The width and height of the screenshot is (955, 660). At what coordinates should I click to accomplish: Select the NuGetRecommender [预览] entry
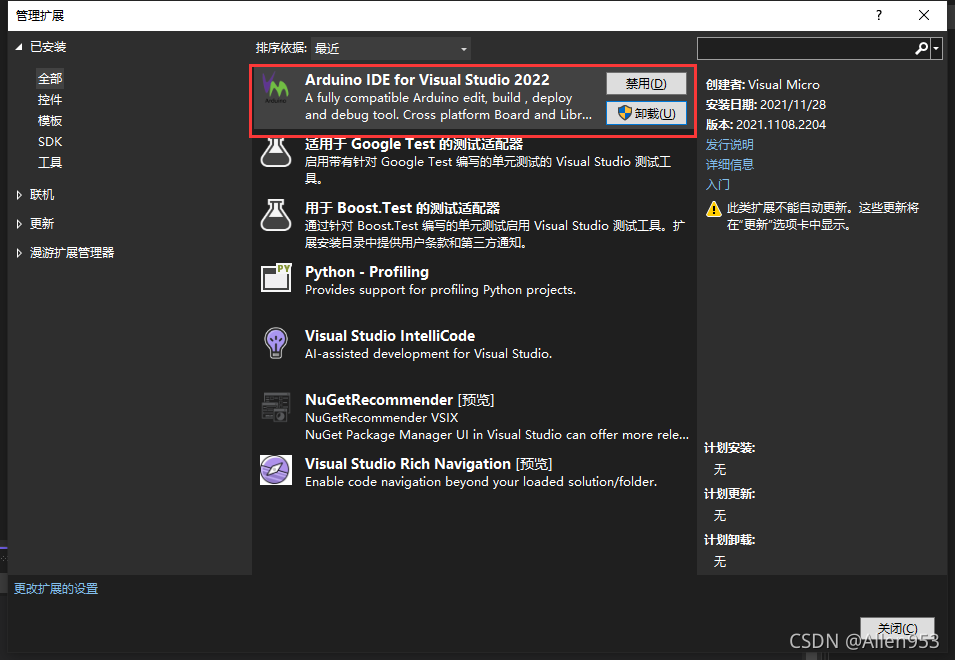tap(474, 416)
